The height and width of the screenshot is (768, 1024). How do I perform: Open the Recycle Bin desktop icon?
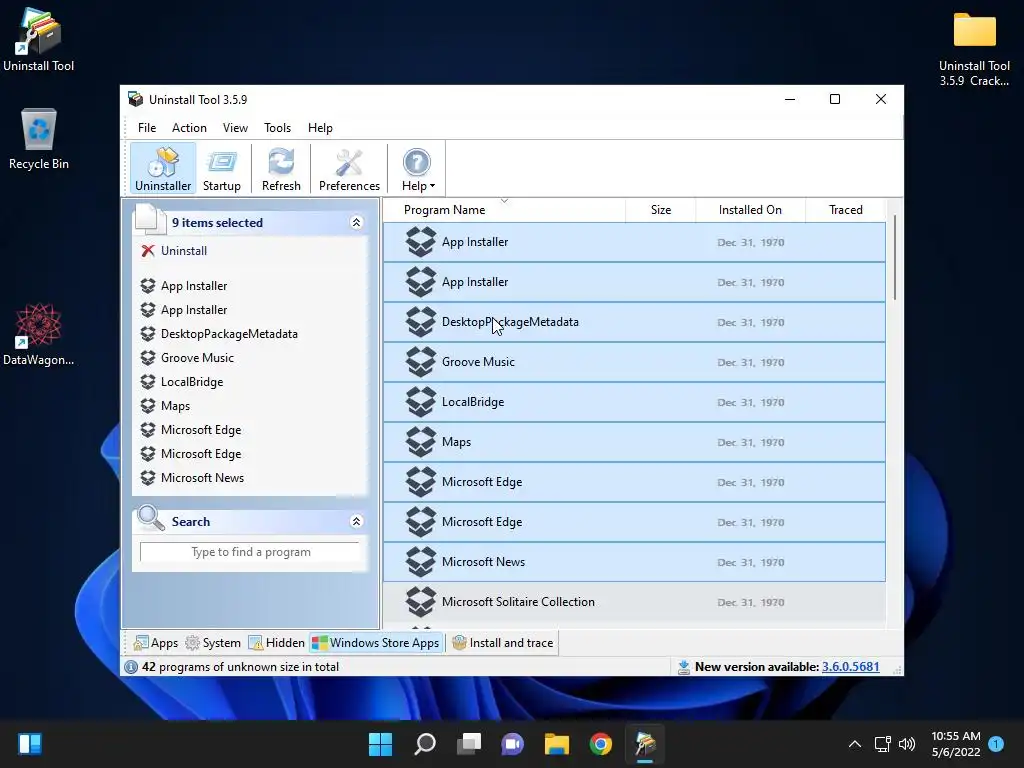[39, 139]
